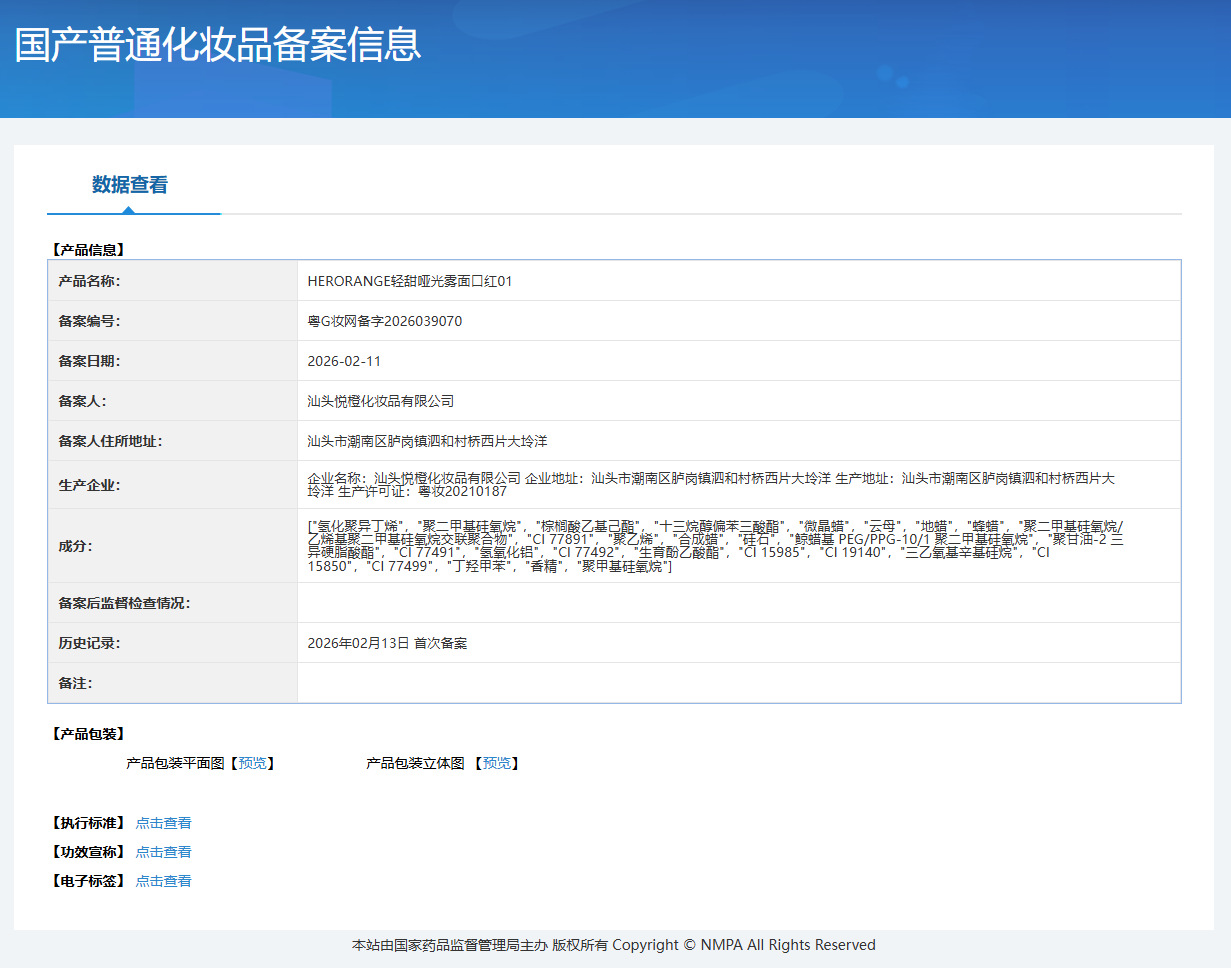The height and width of the screenshot is (968, 1231).
Task: Select the 成分 ingredients list text
Action: 715,546
